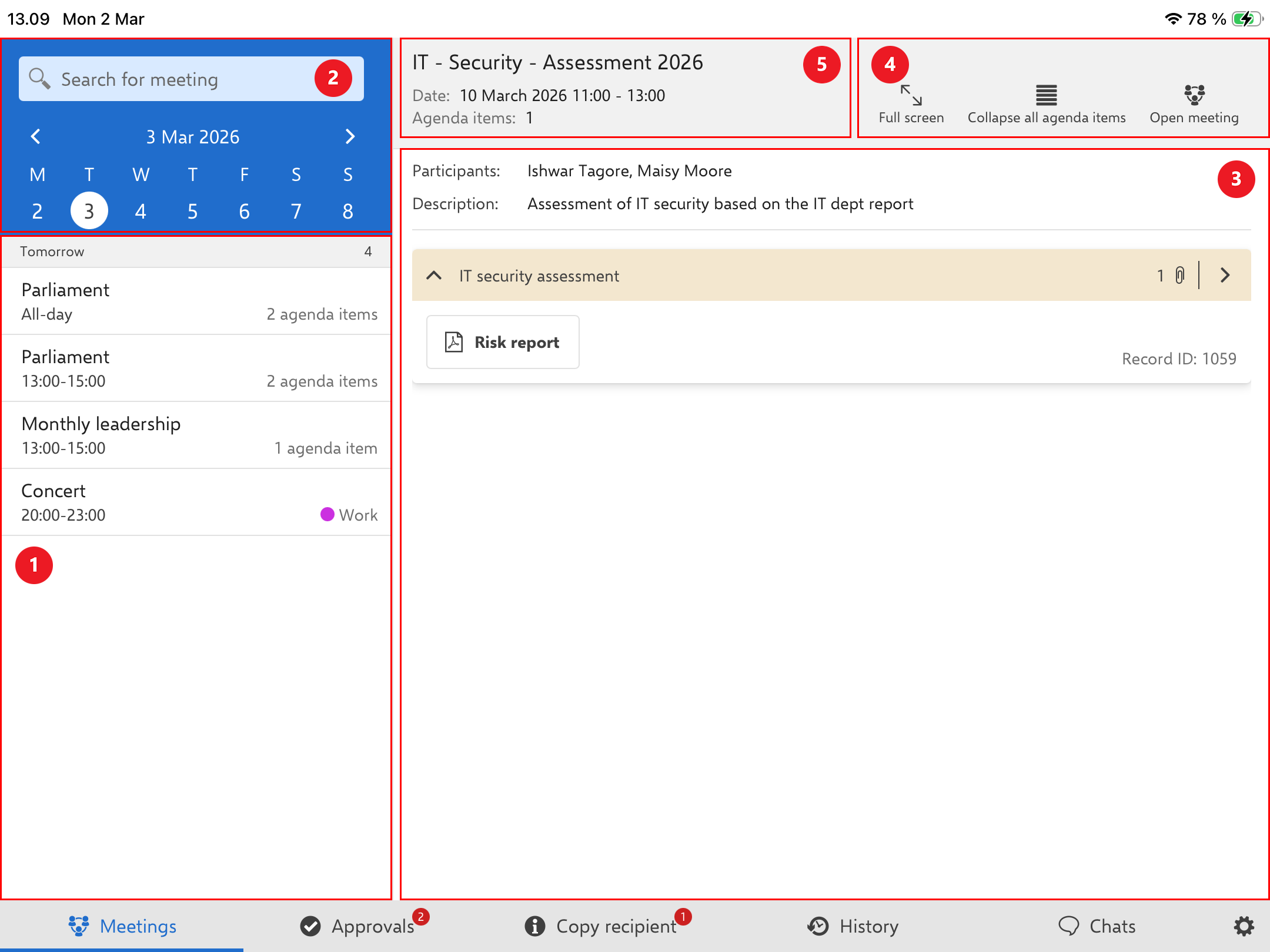Select Tuesday 3 in the calendar
This screenshot has height=952, width=1270.
89,210
